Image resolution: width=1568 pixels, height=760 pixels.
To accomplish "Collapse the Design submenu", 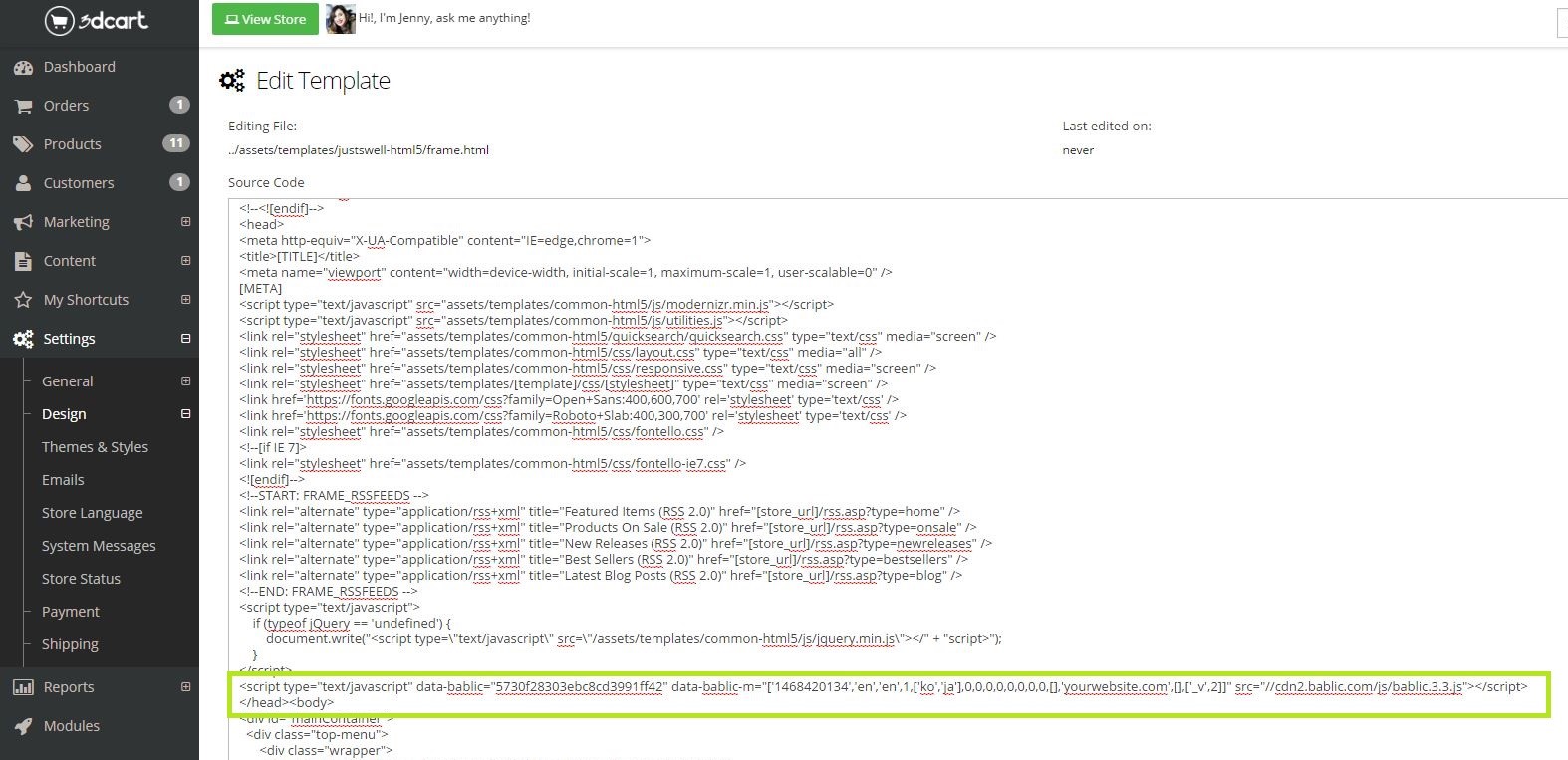I will tap(185, 414).
